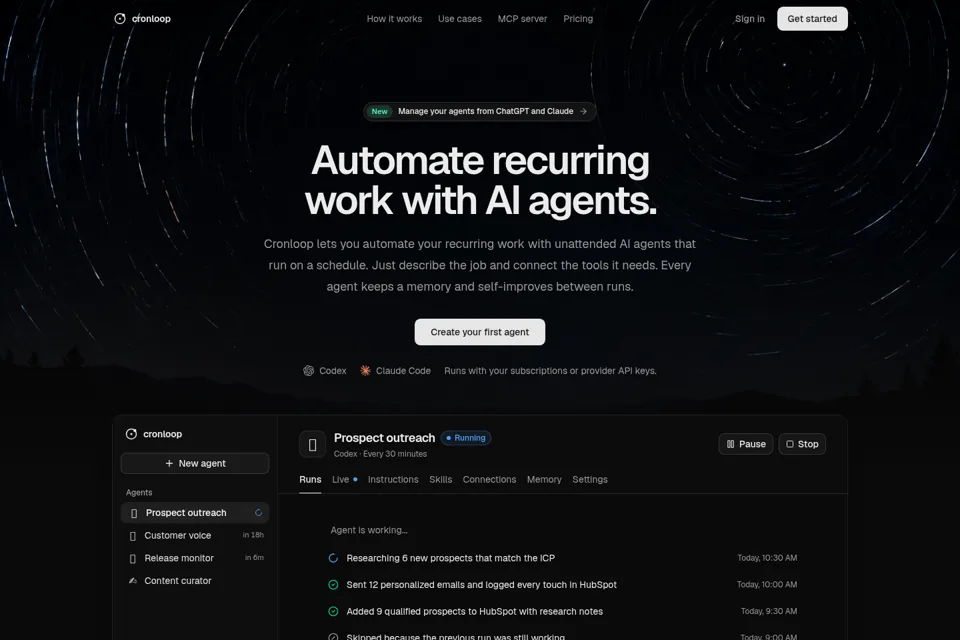Viewport: 960px width, 640px height.
Task: Open the How it works page
Action: point(394,19)
